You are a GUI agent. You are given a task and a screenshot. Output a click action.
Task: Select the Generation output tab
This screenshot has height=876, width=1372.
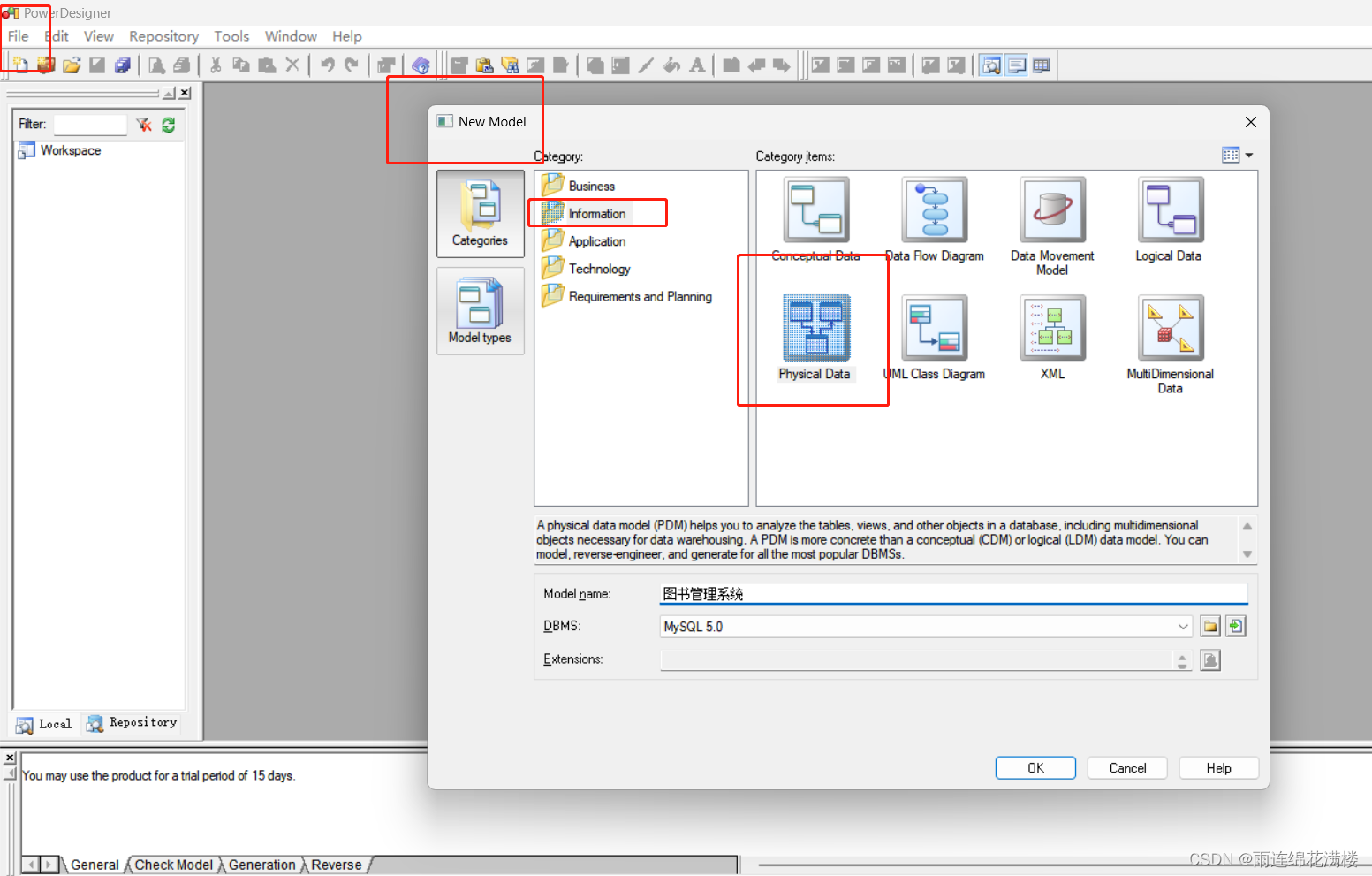262,865
